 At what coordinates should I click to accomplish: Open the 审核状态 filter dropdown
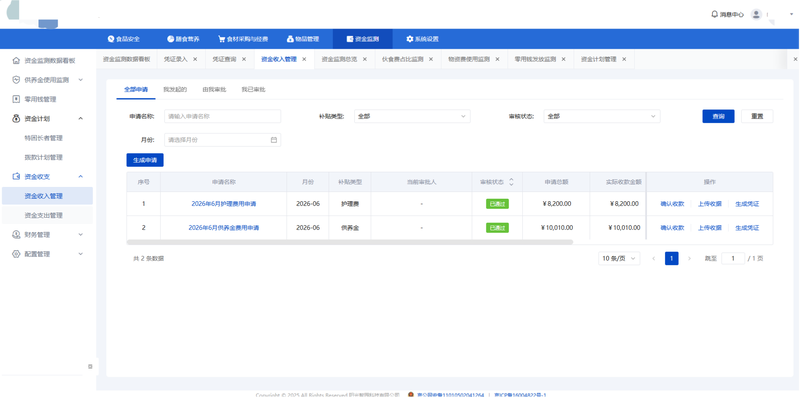click(x=602, y=116)
